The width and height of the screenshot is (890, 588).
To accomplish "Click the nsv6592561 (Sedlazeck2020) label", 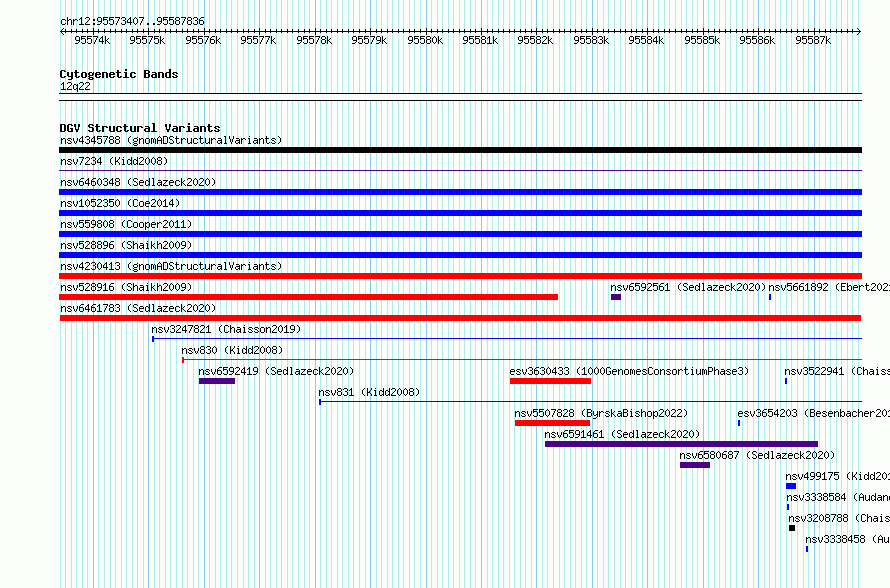I will (x=688, y=287).
